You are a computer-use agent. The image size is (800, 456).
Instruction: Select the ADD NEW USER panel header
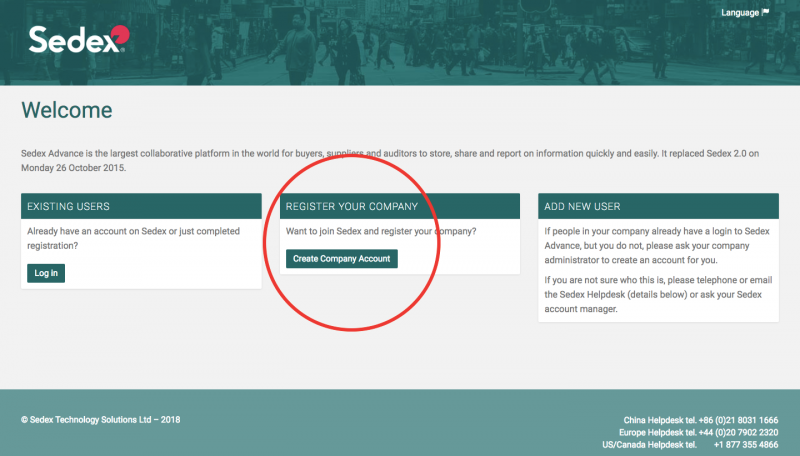coord(658,206)
